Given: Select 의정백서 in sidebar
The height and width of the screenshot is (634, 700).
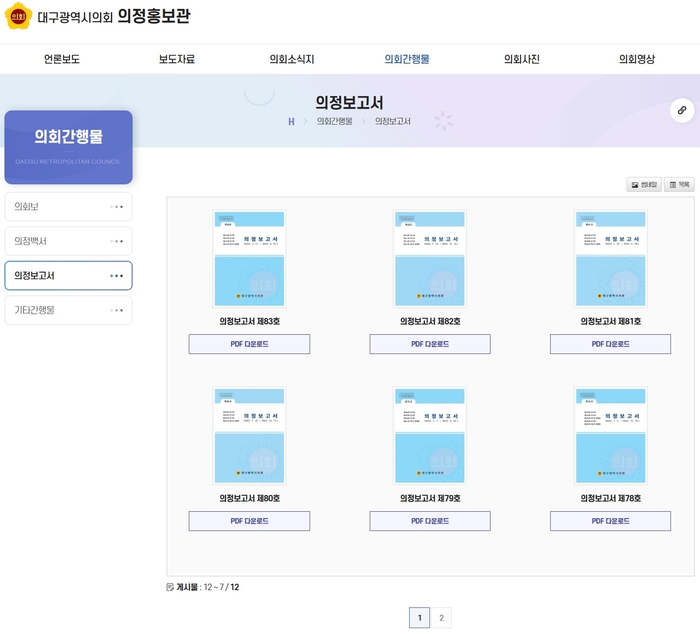Looking at the screenshot, I should [x=68, y=241].
